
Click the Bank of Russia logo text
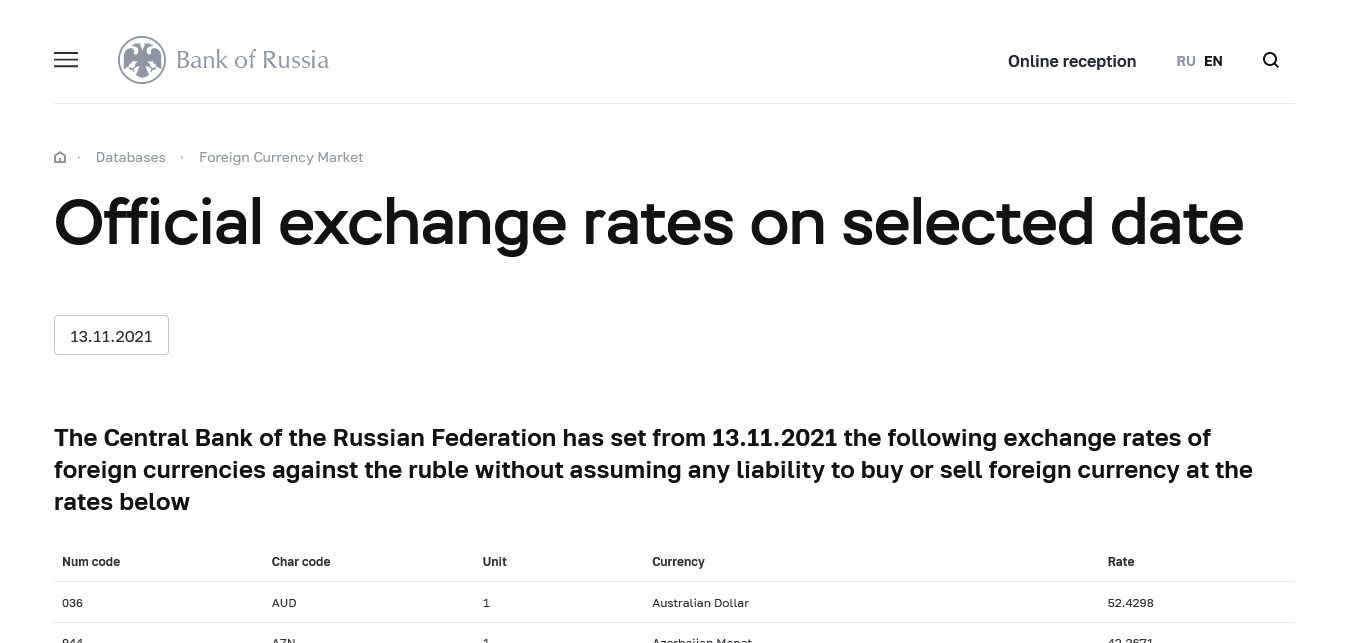pyautogui.click(x=252, y=60)
